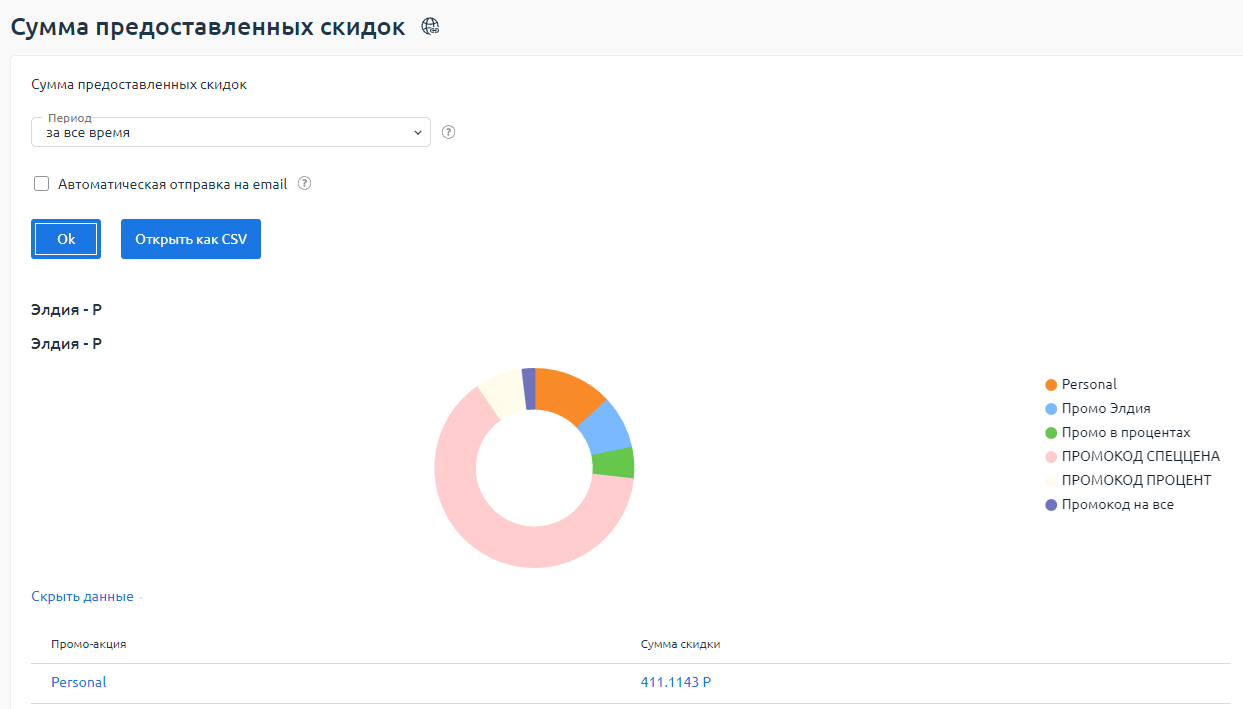Toggle the ПРОМОКОД СПЕЦЦЕНА legend entry
The image size is (1243, 709).
coord(1140,456)
